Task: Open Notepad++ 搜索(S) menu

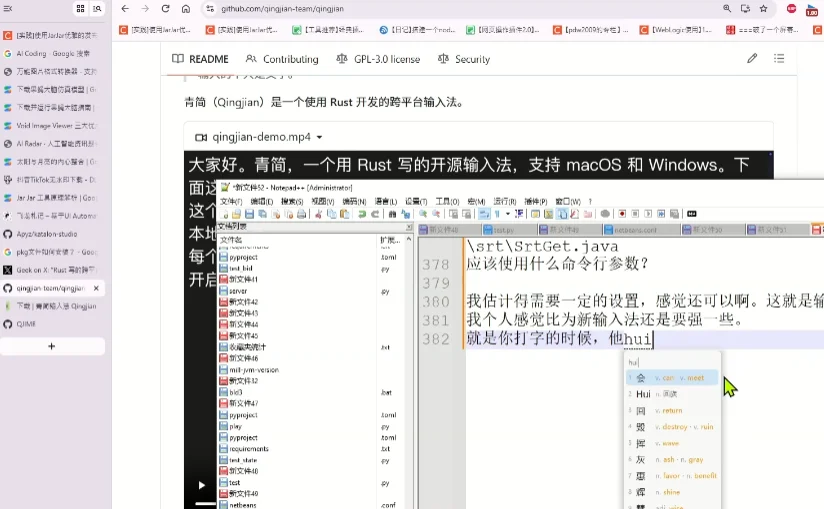Action: pyautogui.click(x=292, y=201)
